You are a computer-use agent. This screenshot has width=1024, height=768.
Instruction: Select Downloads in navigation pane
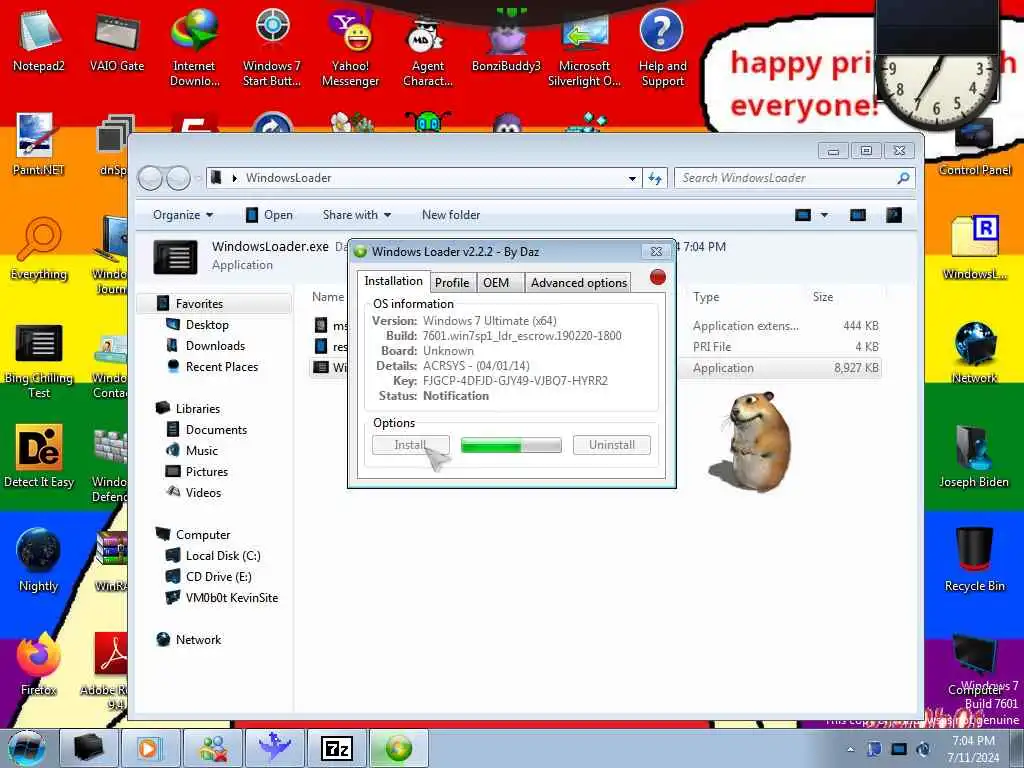[215, 345]
